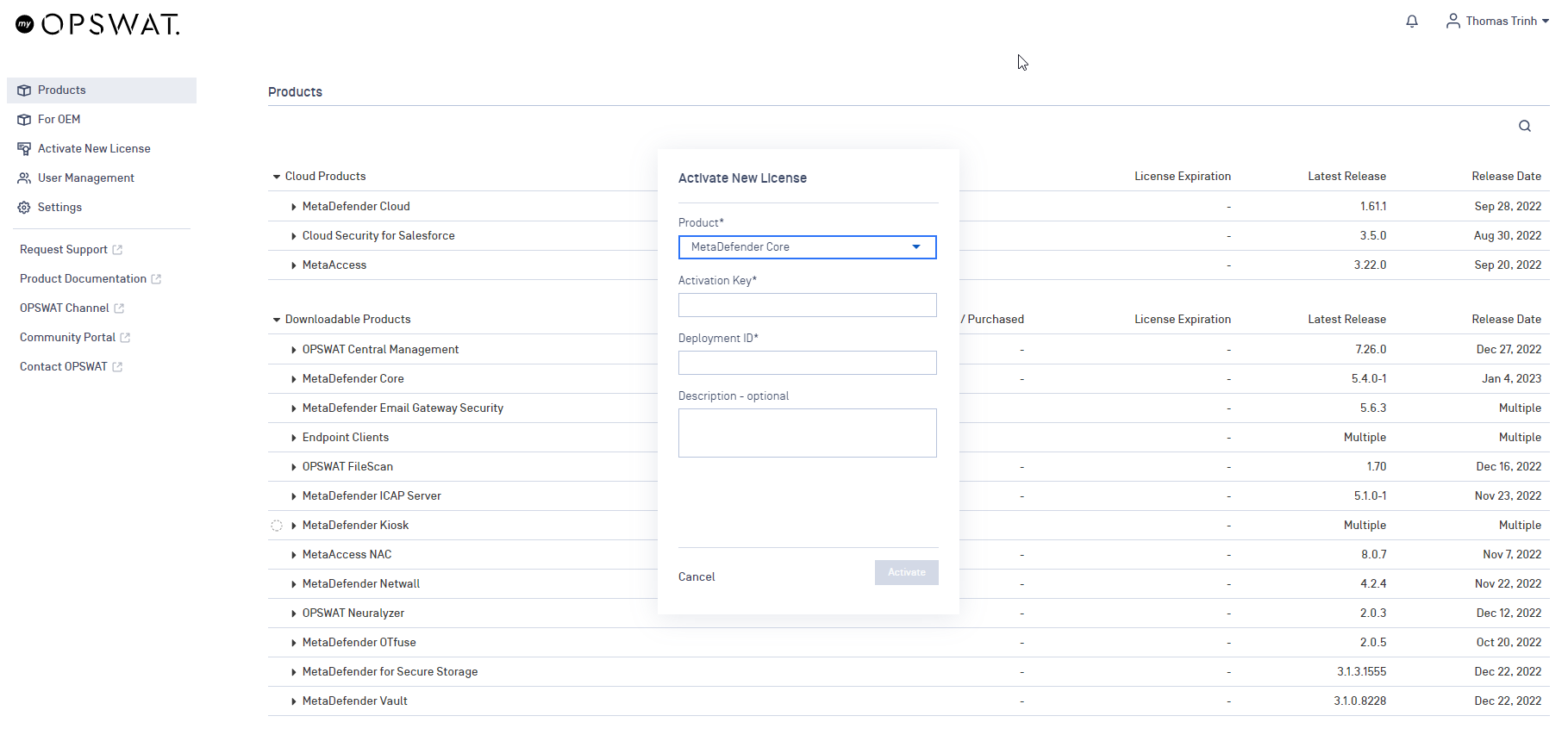Expand the MetaAccess row
Viewport: 1568px width, 735px height.
tap(294, 265)
